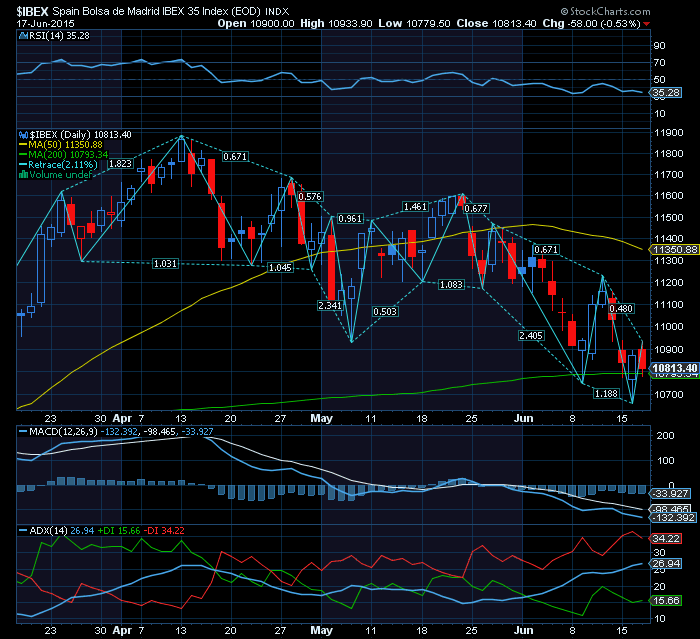The image size is (700, 639).
Task: Click the Jun label on price chart axis
Action: (523, 418)
